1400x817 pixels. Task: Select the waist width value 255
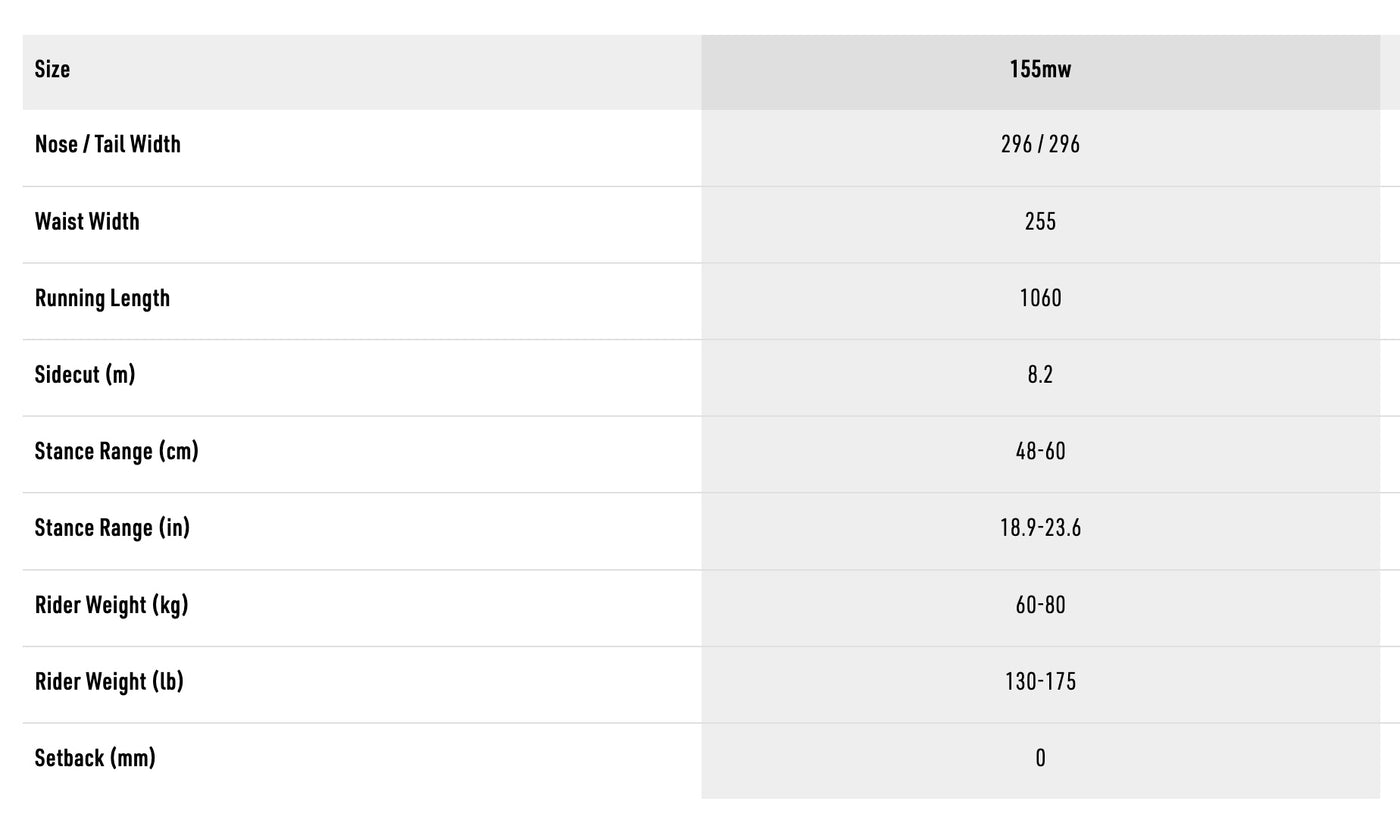coord(1040,221)
